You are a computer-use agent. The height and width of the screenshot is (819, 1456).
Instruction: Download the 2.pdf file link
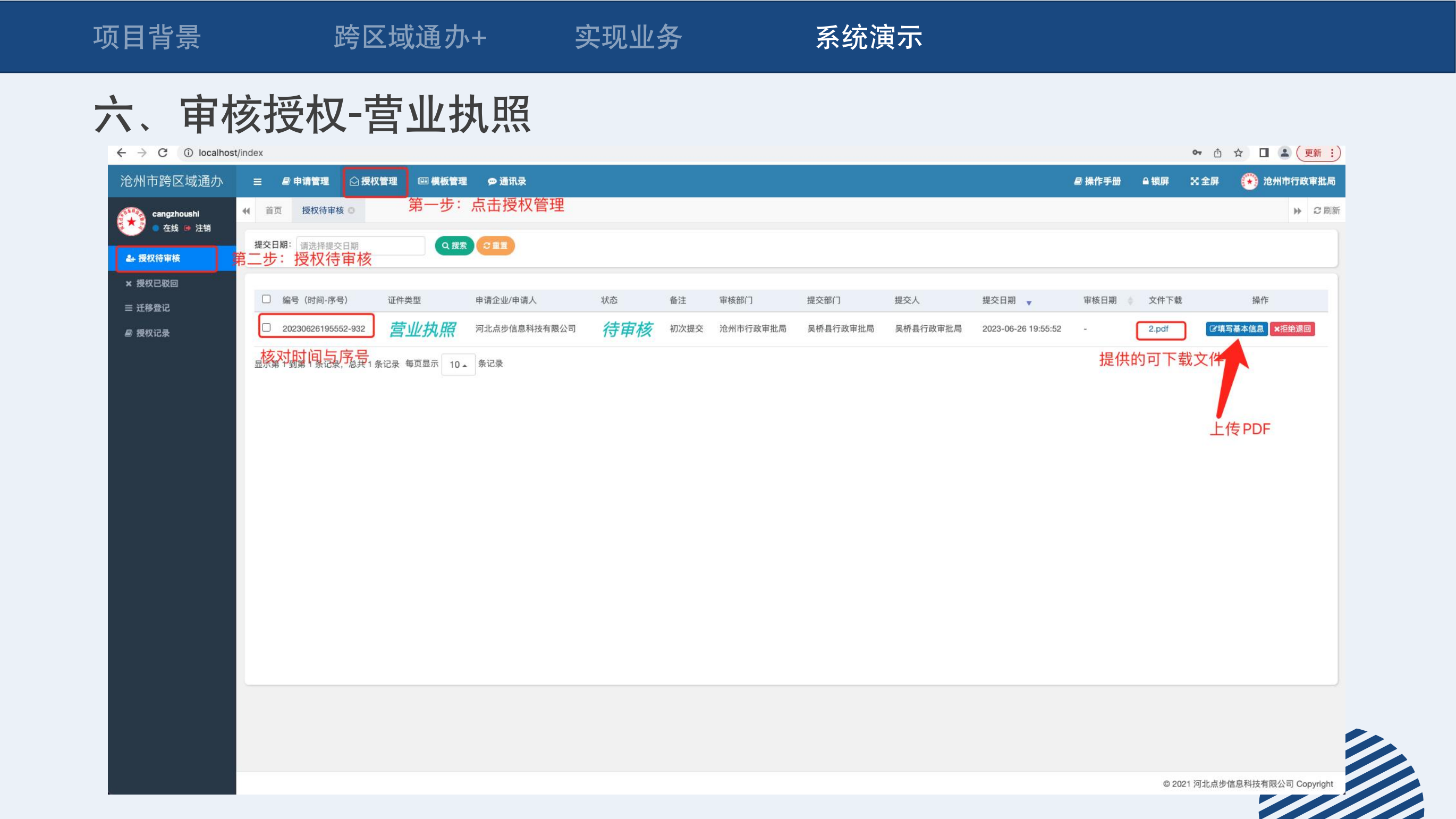click(x=1158, y=328)
